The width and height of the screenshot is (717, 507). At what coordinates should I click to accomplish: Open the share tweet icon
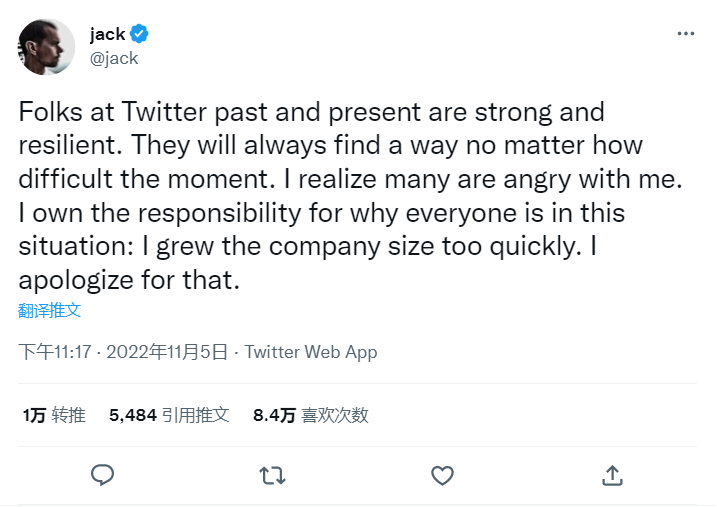pos(613,474)
